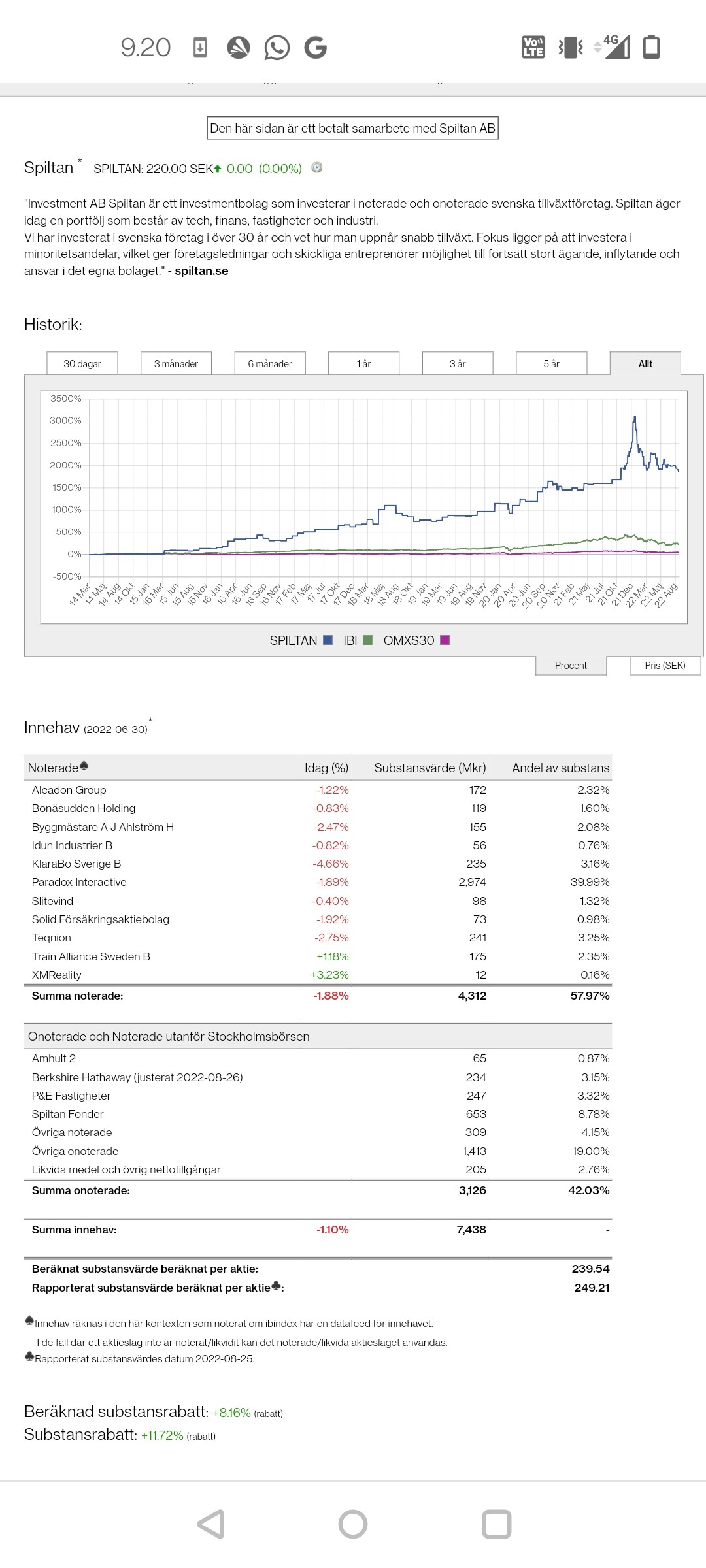The image size is (706, 1568).
Task: Select the 30 dagar history tab
Action: pos(82,364)
